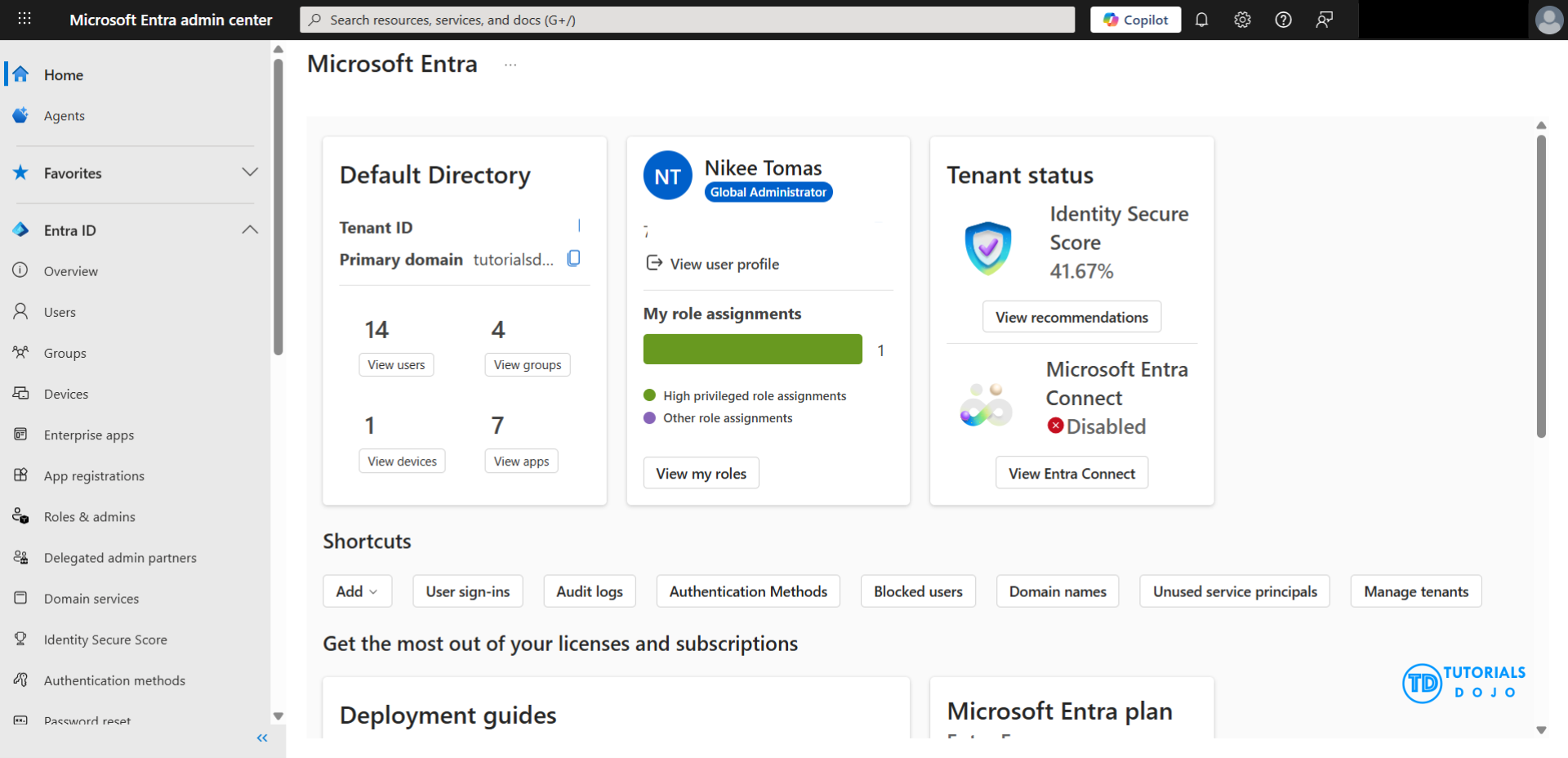Click the help question mark icon

click(x=1283, y=20)
